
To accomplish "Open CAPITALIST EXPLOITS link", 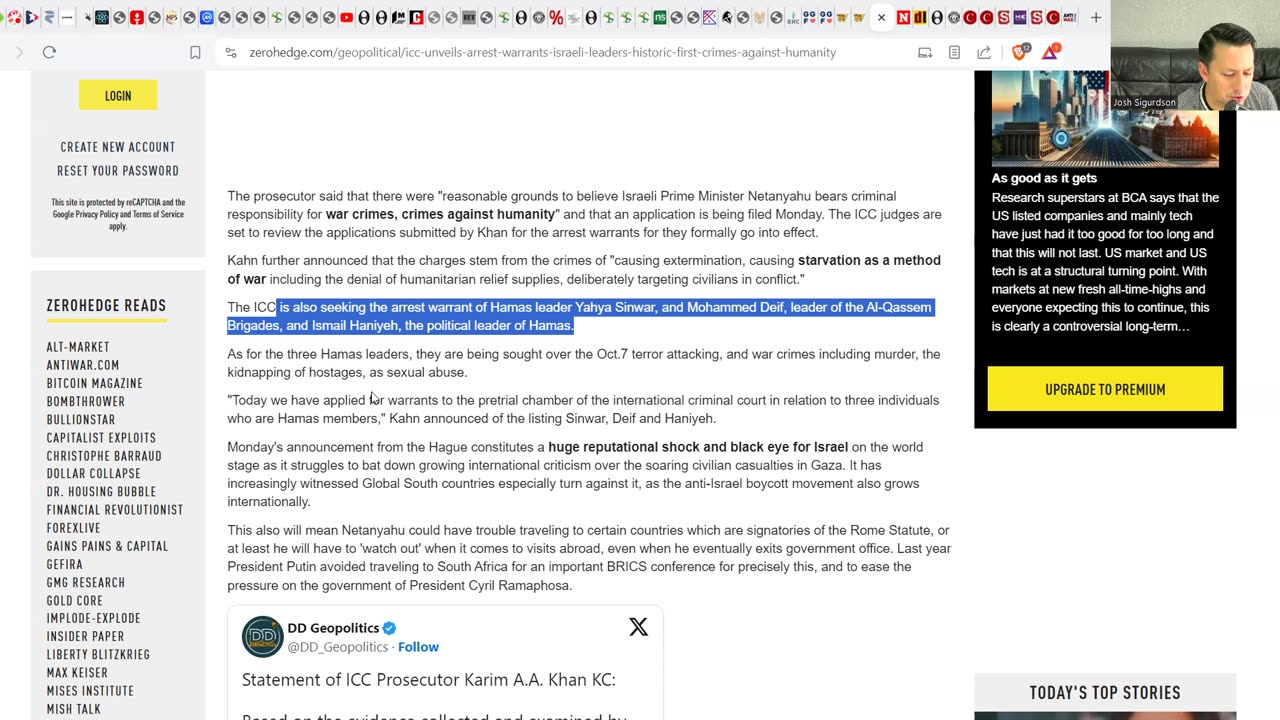I will (101, 438).
